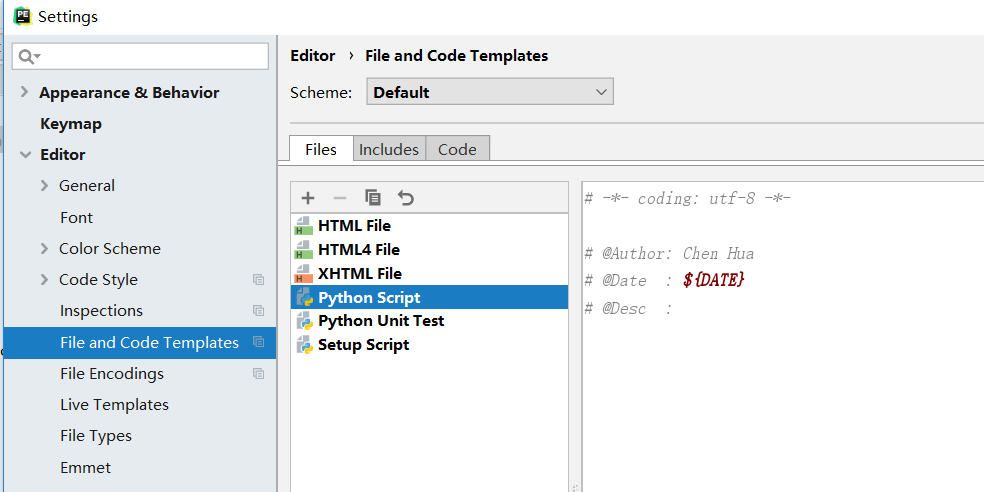This screenshot has height=492, width=984.
Task: Click the remove template minus icon
Action: (340, 198)
